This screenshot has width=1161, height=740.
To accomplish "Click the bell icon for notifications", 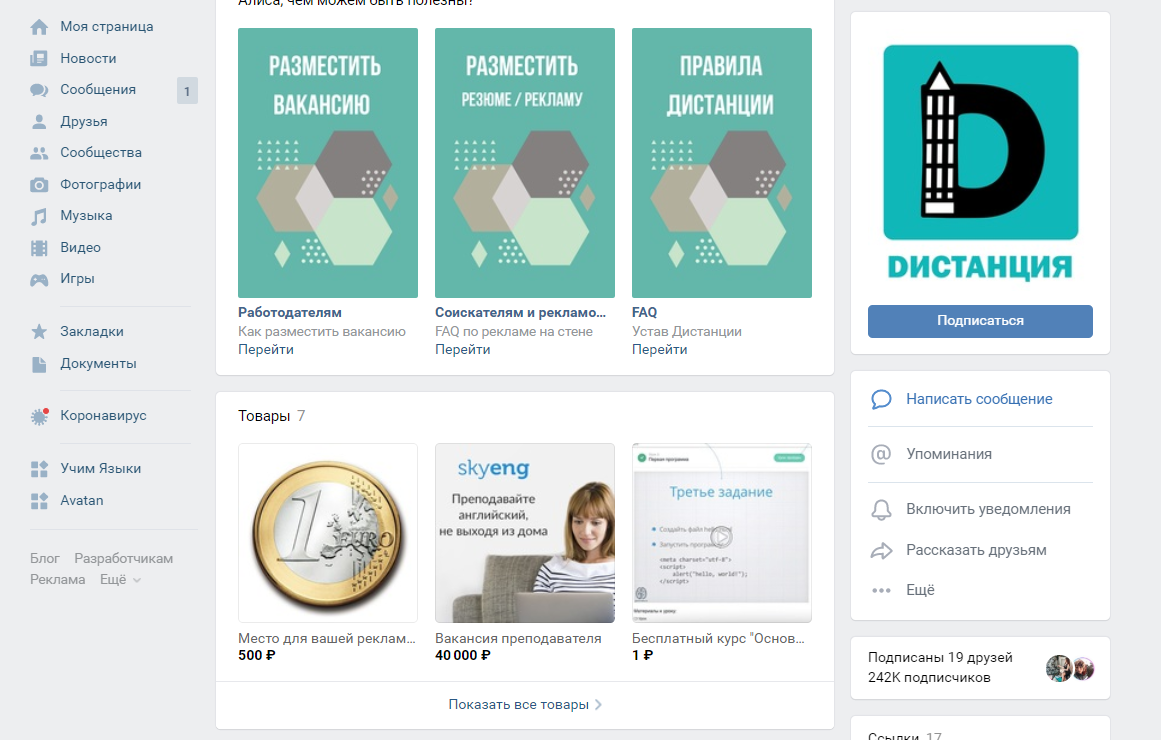I will click(x=881, y=510).
